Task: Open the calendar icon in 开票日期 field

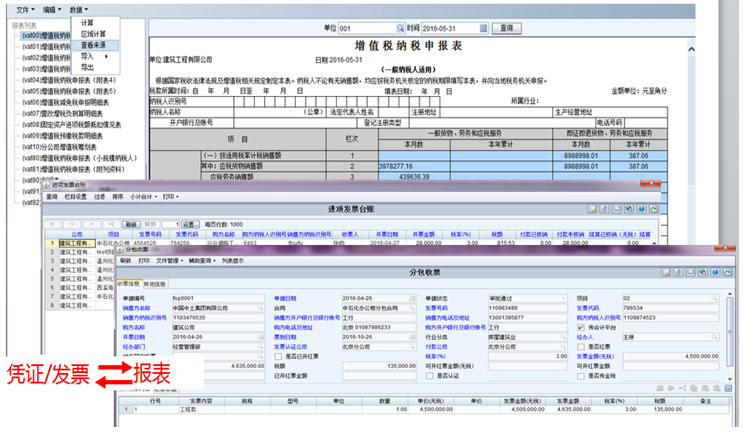Action: click(261, 337)
